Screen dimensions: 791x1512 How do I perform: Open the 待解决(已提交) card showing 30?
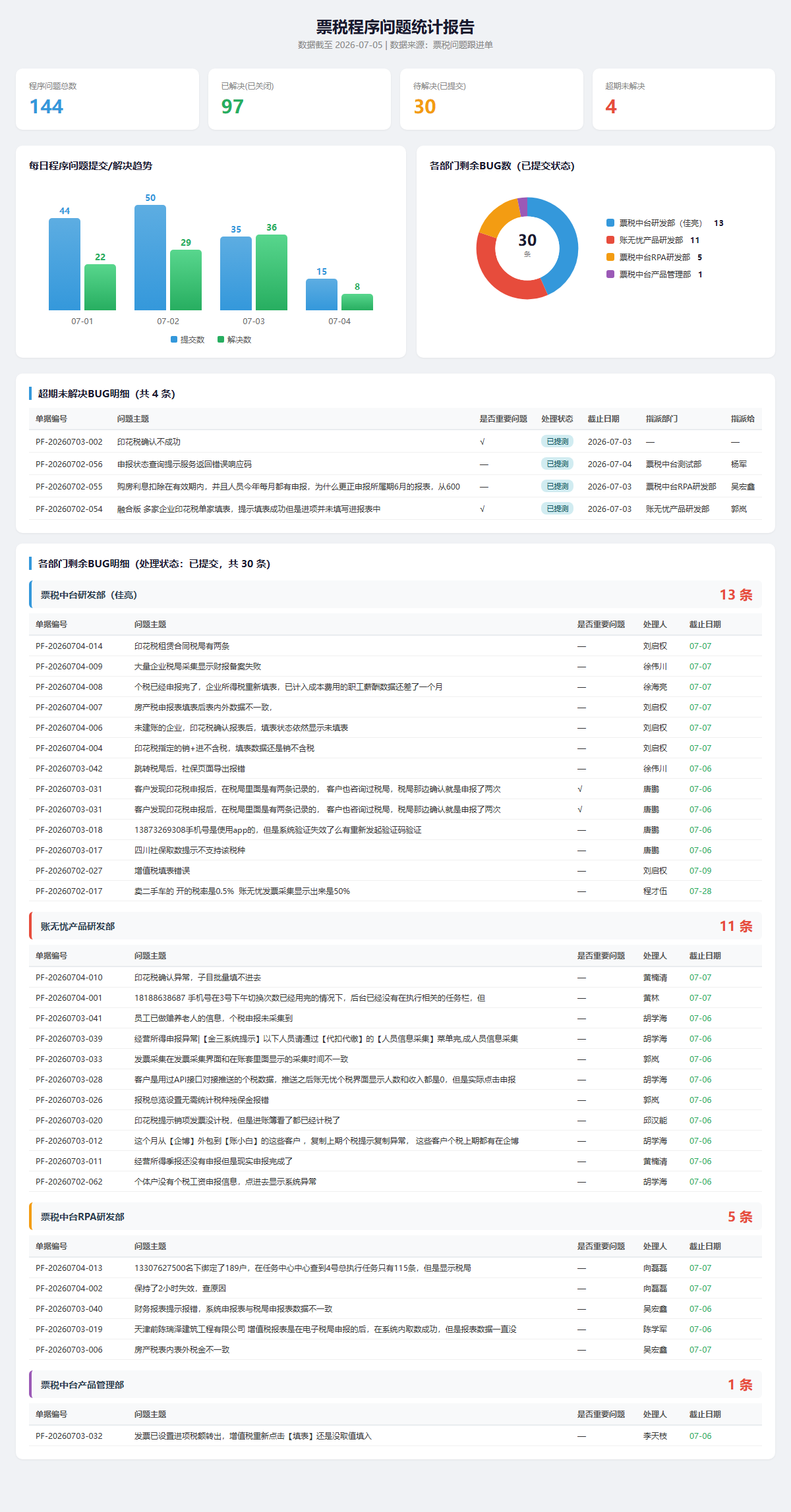click(x=492, y=99)
